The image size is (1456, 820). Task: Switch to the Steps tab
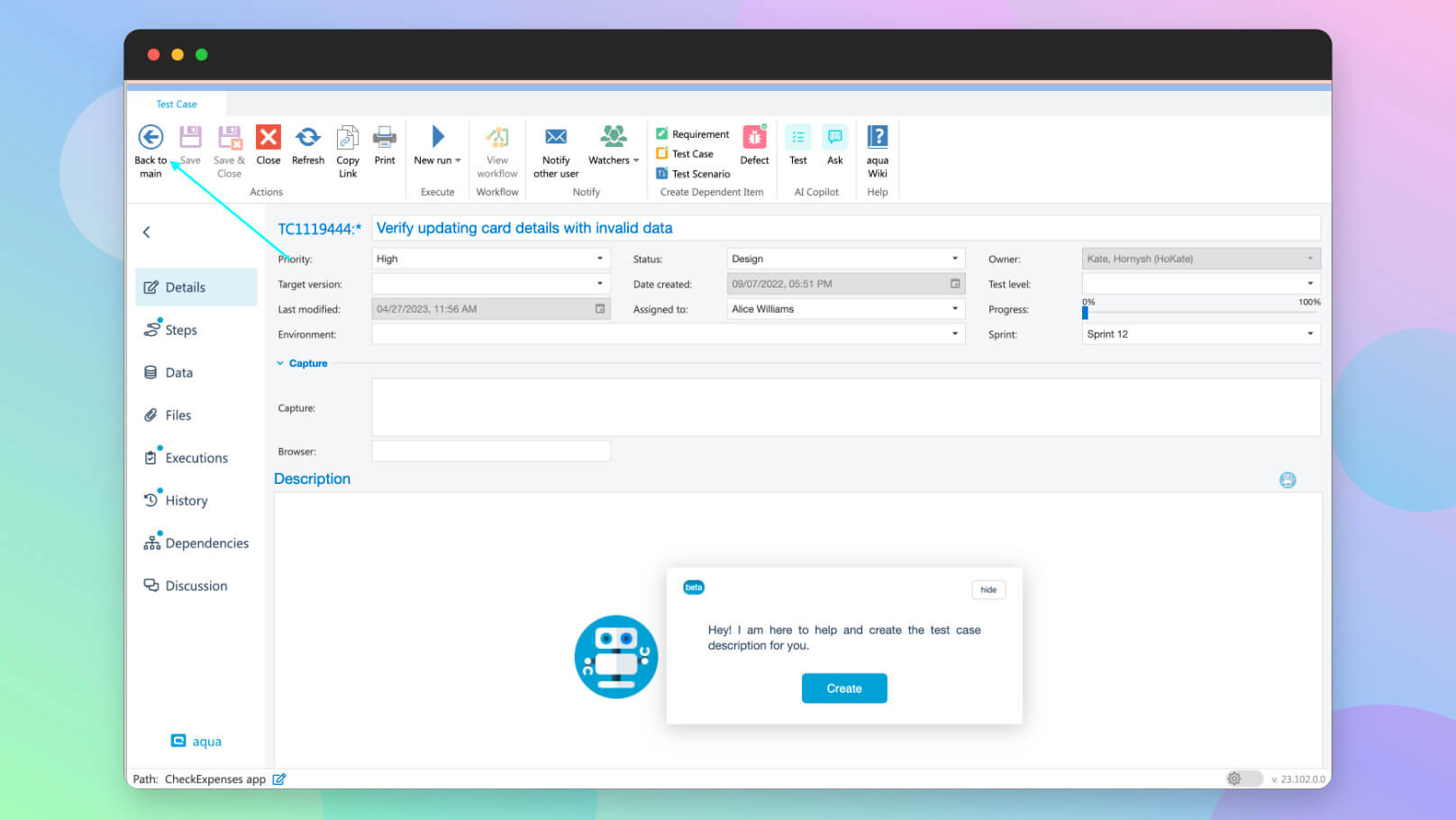click(x=180, y=330)
